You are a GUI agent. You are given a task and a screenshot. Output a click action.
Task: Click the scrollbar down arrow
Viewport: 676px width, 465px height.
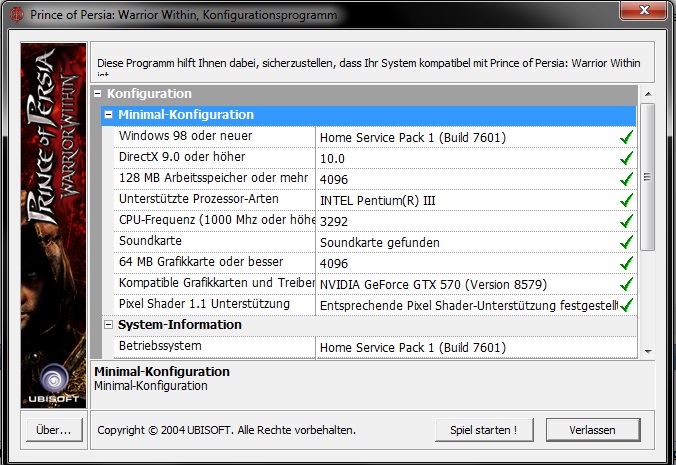648,352
